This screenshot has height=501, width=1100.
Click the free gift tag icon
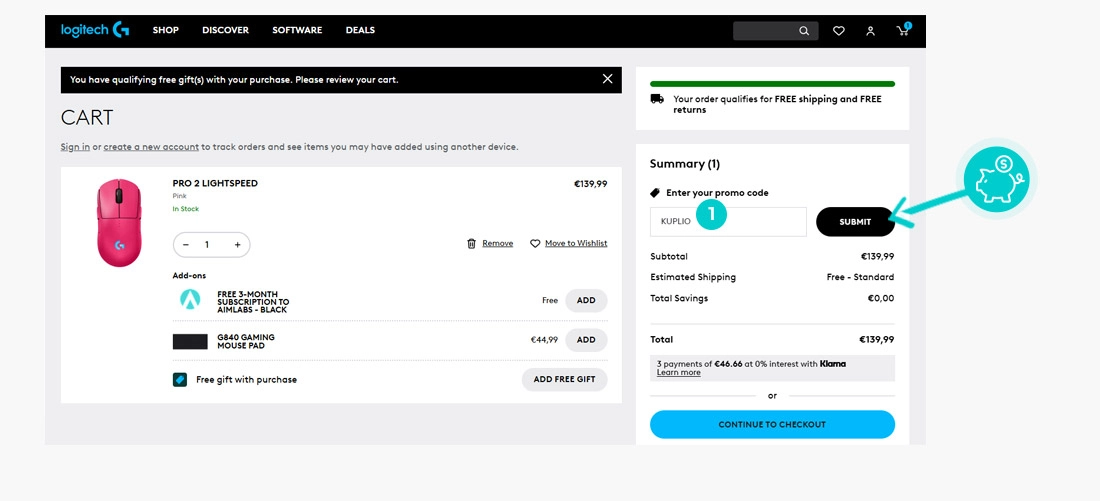tap(180, 380)
